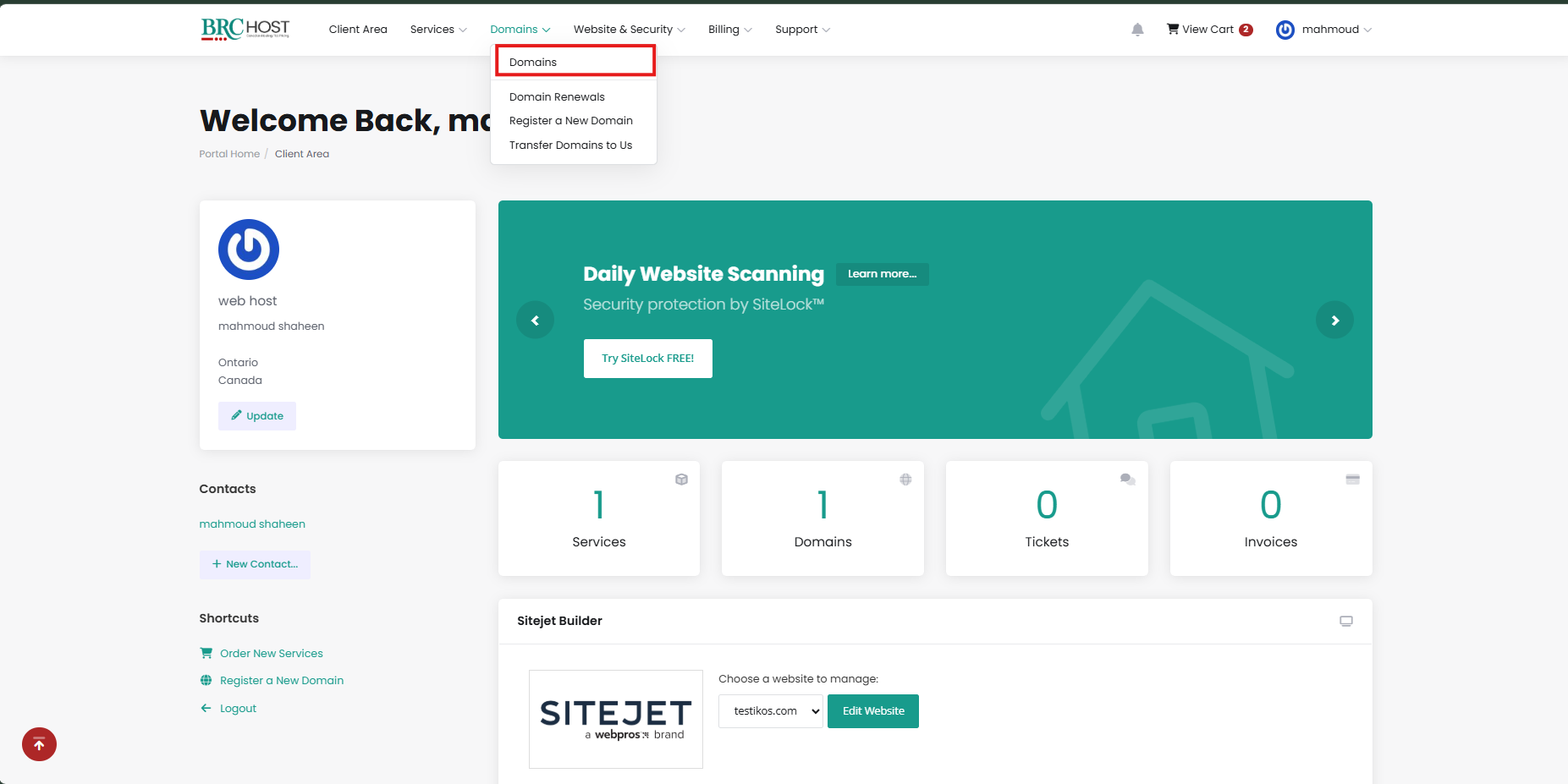This screenshot has height=784, width=1568.
Task: Click the Sitejet Builder monitor icon
Action: [1345, 621]
